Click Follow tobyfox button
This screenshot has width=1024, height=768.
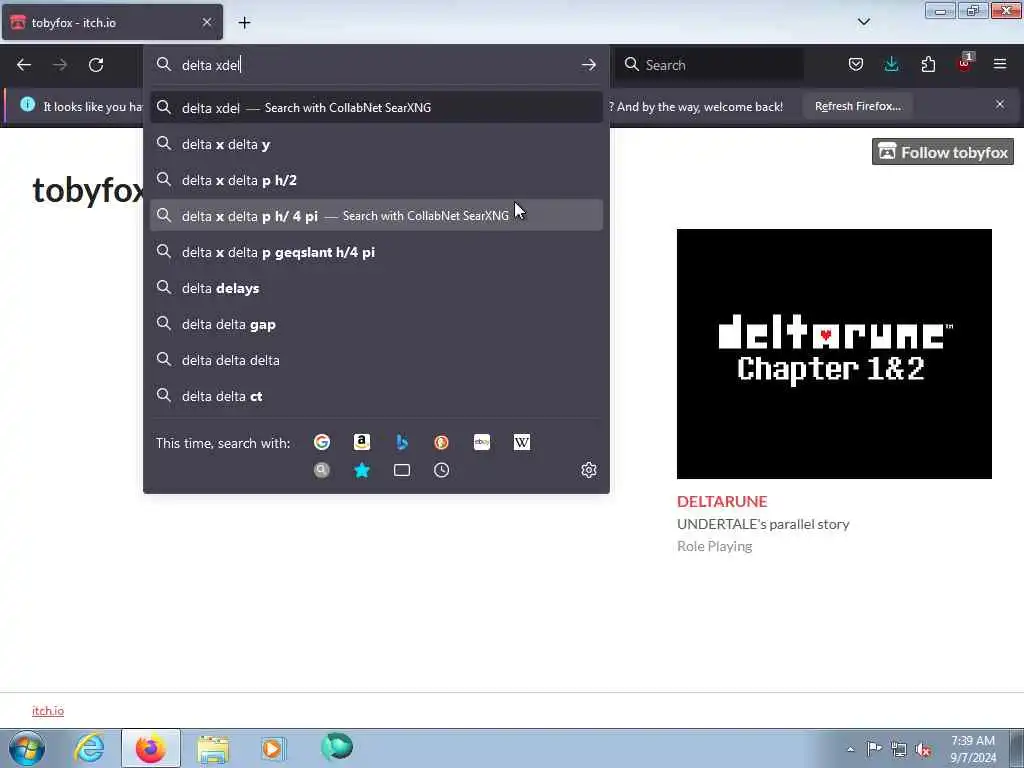[942, 152]
